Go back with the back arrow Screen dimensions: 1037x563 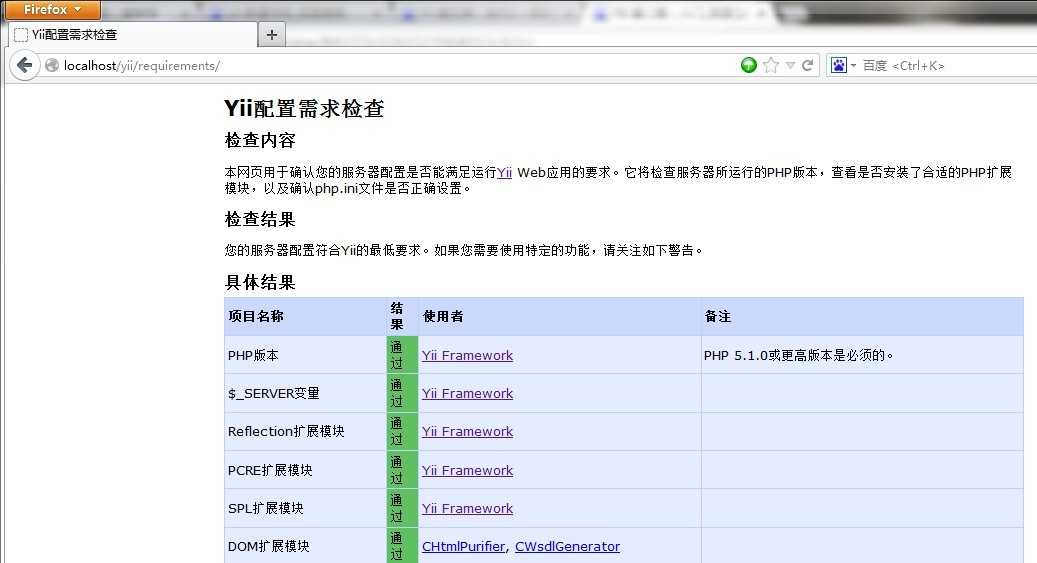[24, 65]
